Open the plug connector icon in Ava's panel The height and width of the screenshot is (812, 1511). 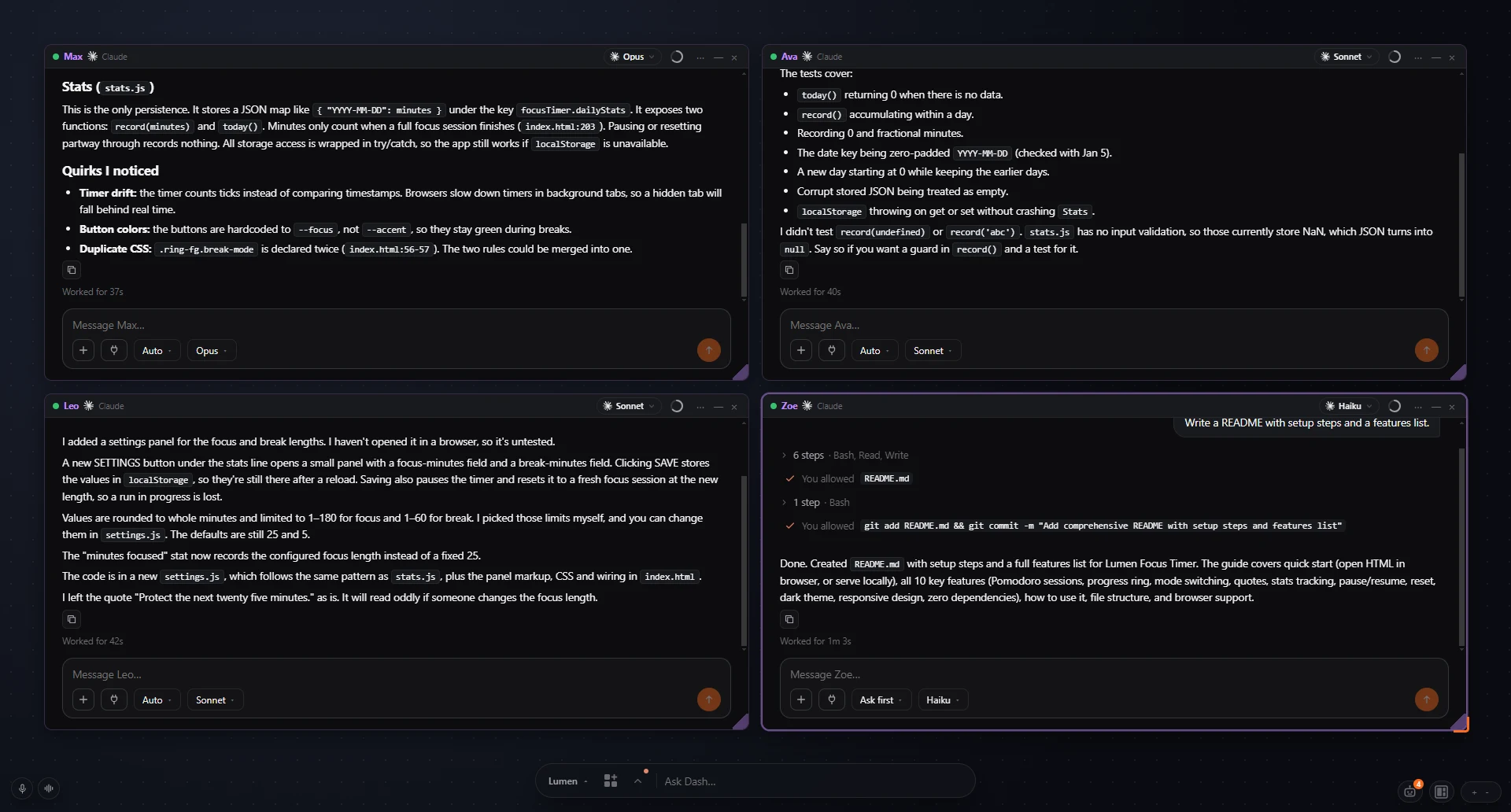(x=832, y=350)
